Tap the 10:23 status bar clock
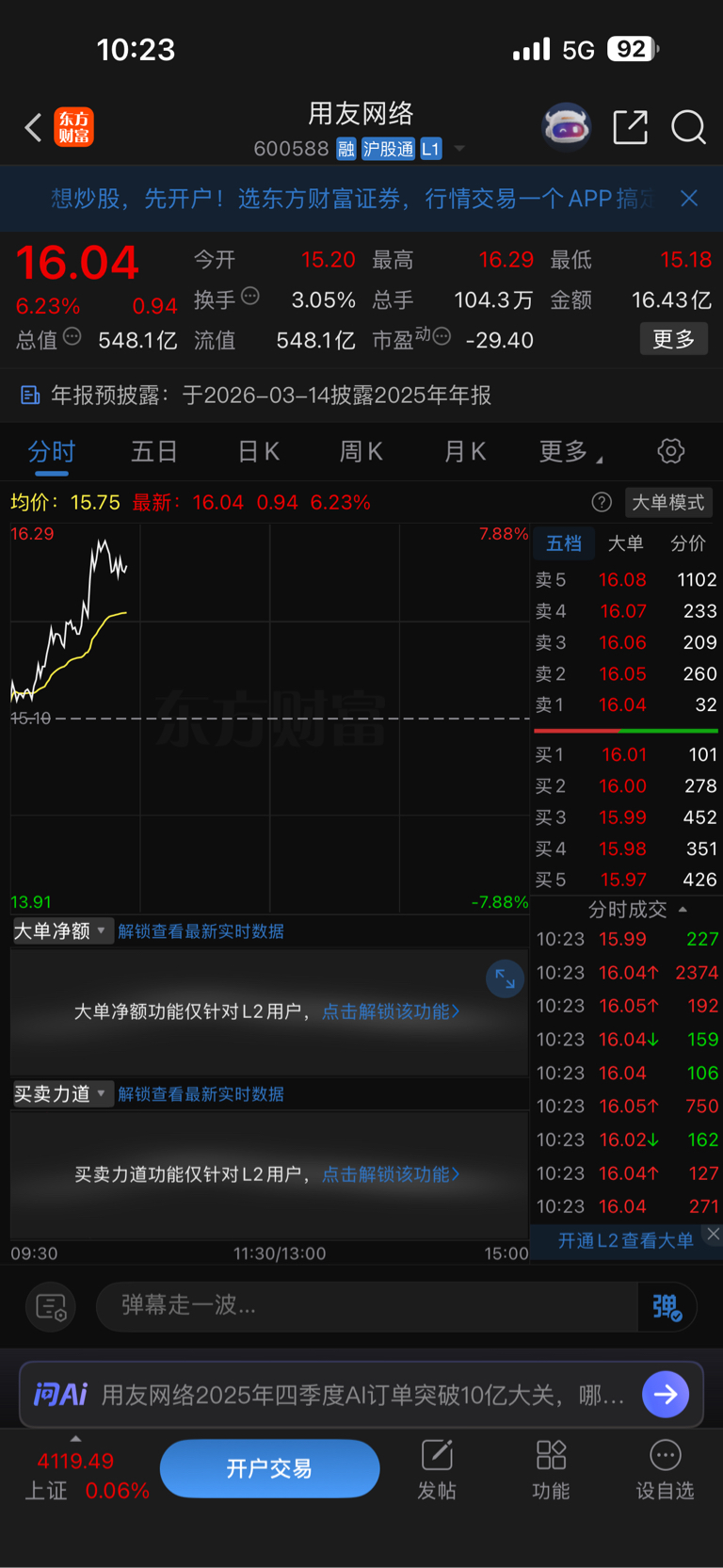 pos(136,49)
